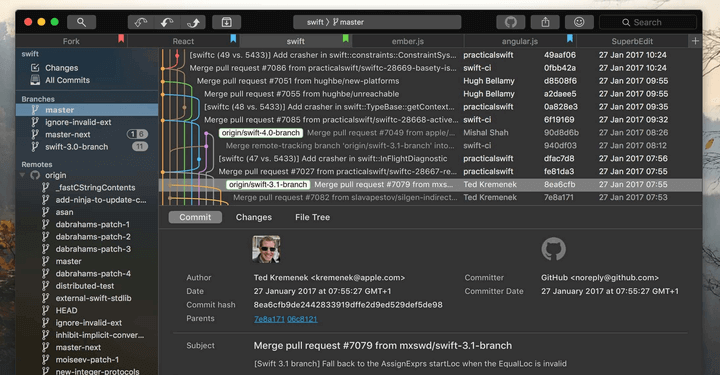
Task: Select commit with hash dfac7d8
Action: [x=430, y=158]
